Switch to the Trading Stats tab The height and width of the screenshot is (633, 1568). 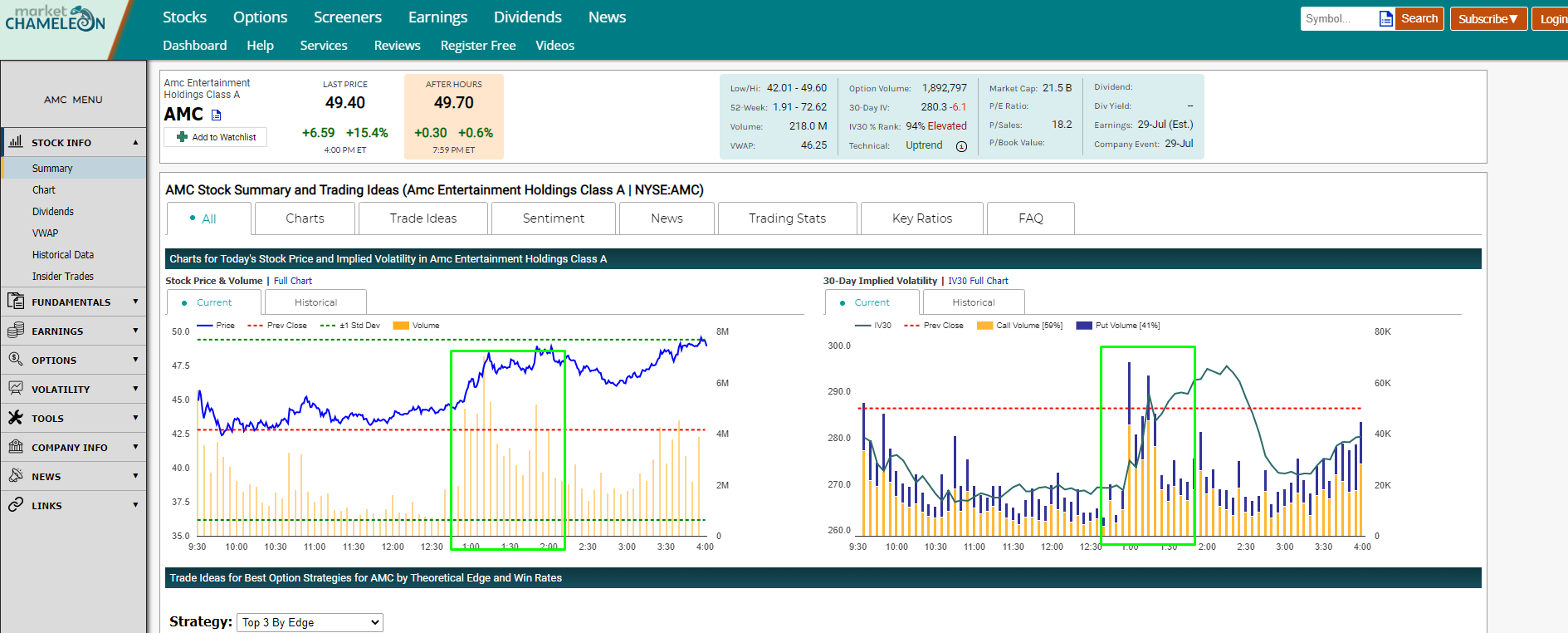787,218
